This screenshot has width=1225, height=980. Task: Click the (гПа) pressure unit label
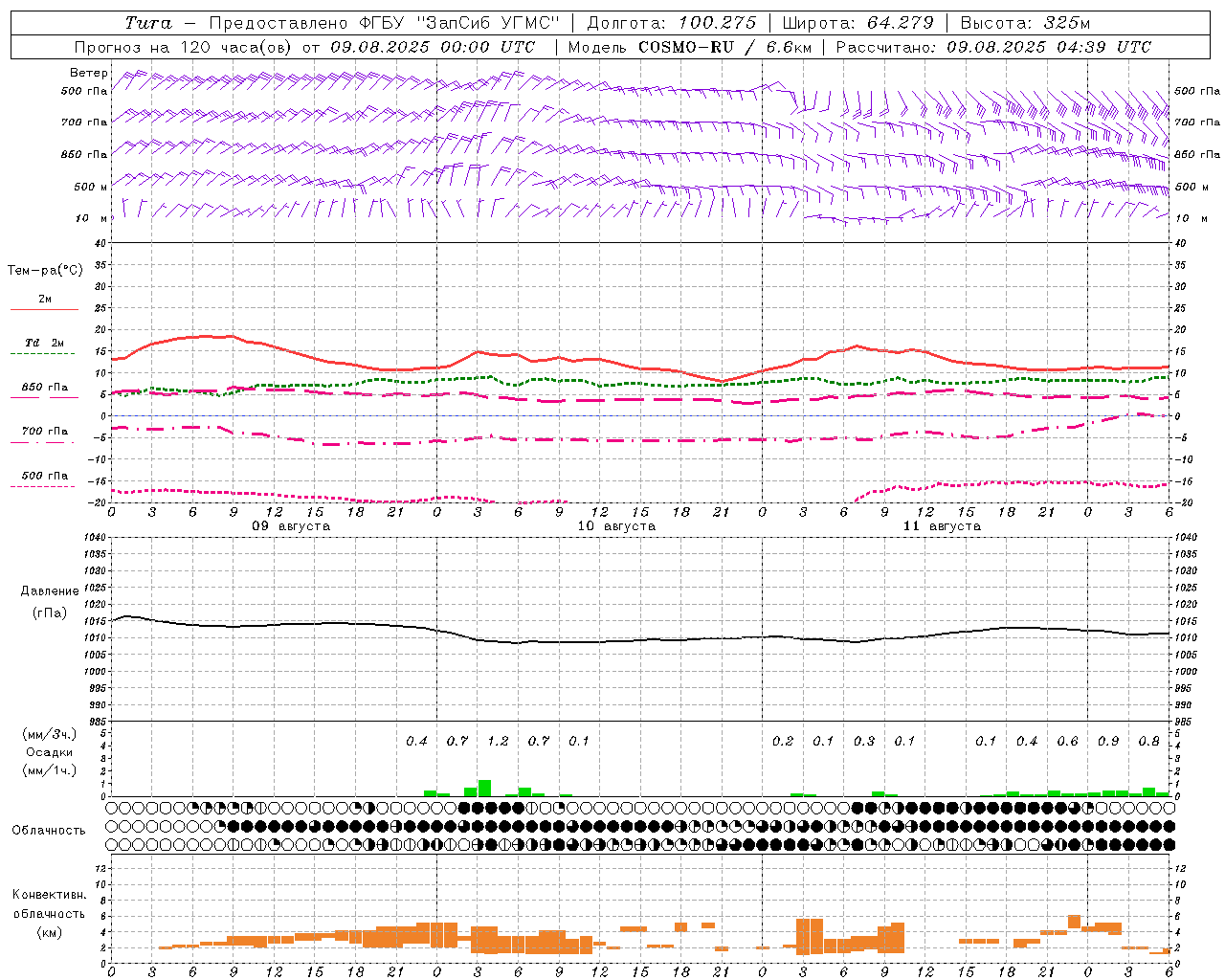click(x=50, y=612)
